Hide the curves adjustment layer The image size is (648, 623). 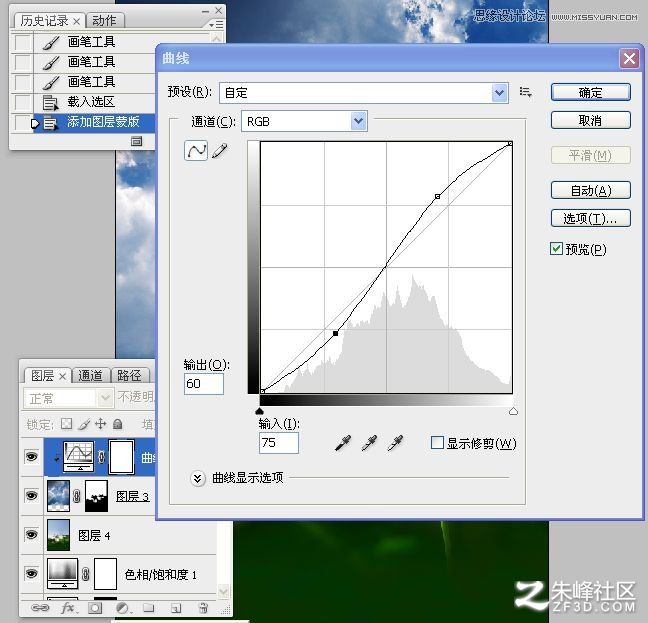31,457
